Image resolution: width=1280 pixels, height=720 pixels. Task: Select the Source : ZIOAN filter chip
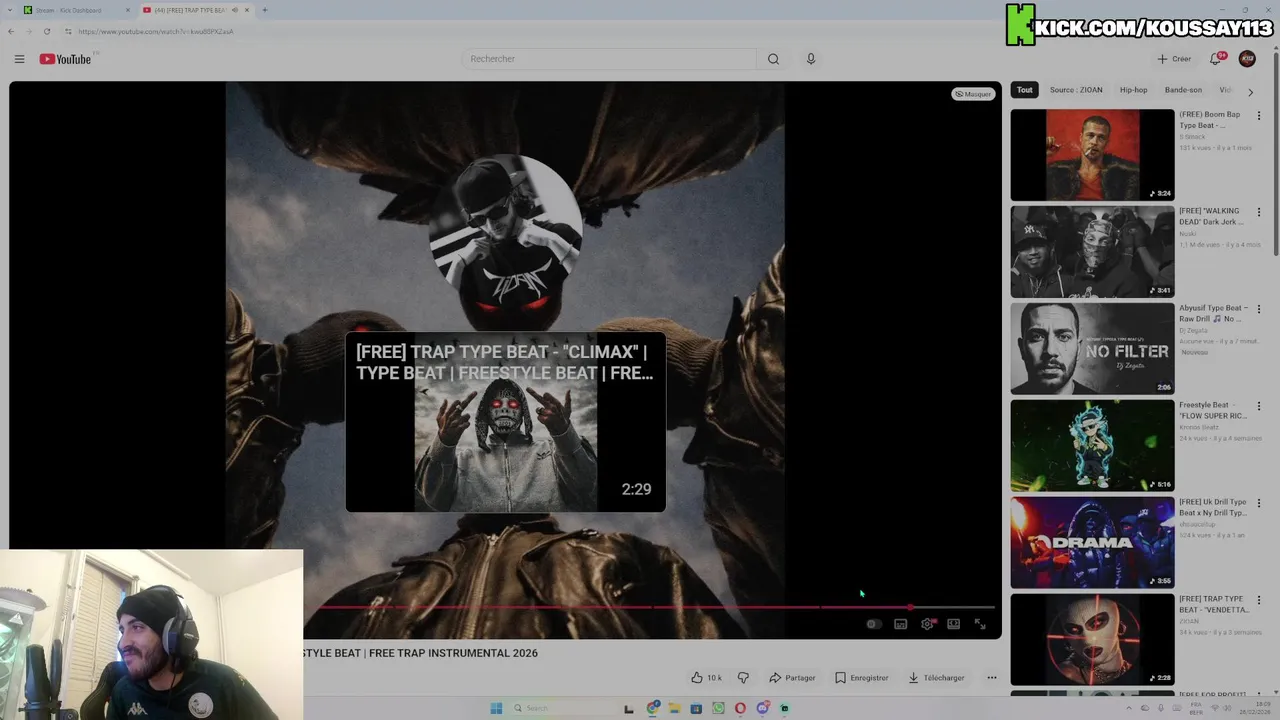click(1076, 90)
